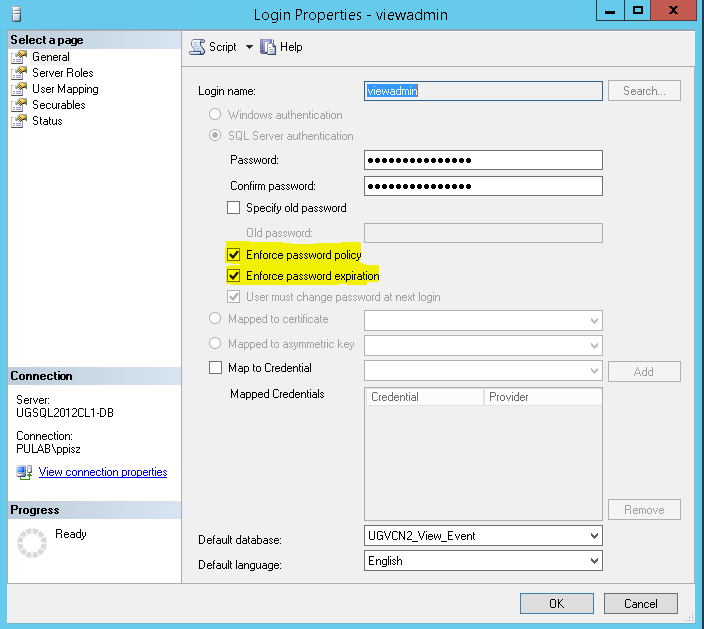Click the Provider column header
The width and height of the screenshot is (704, 629).
543,397
